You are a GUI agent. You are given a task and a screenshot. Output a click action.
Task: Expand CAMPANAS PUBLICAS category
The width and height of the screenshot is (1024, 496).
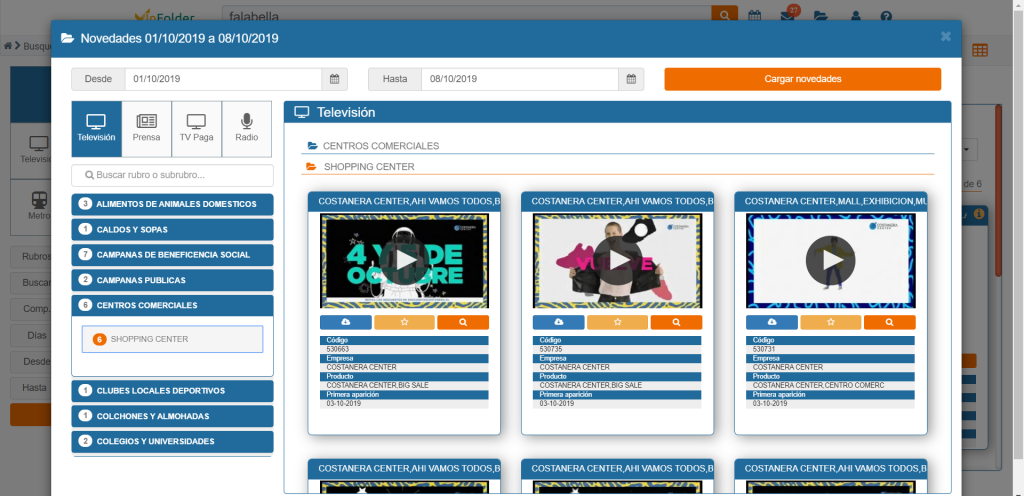pyautogui.click(x=172, y=280)
